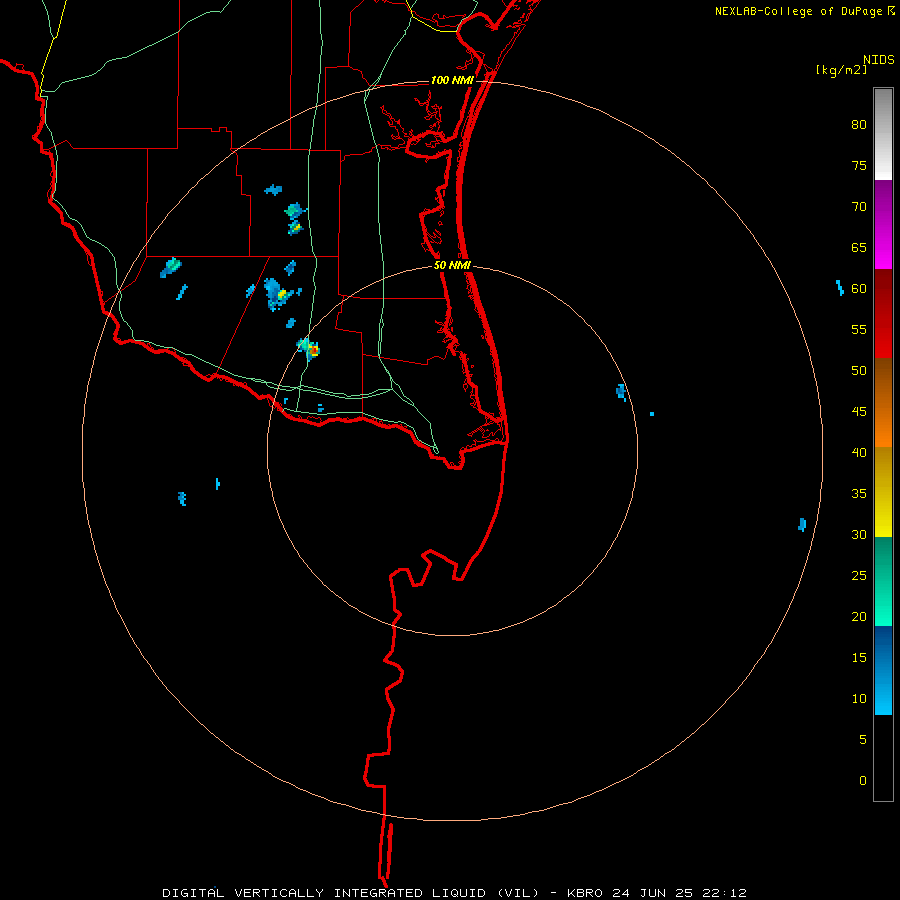Click the "50 NMI" range ring label
900x900 pixels.
coord(452,265)
